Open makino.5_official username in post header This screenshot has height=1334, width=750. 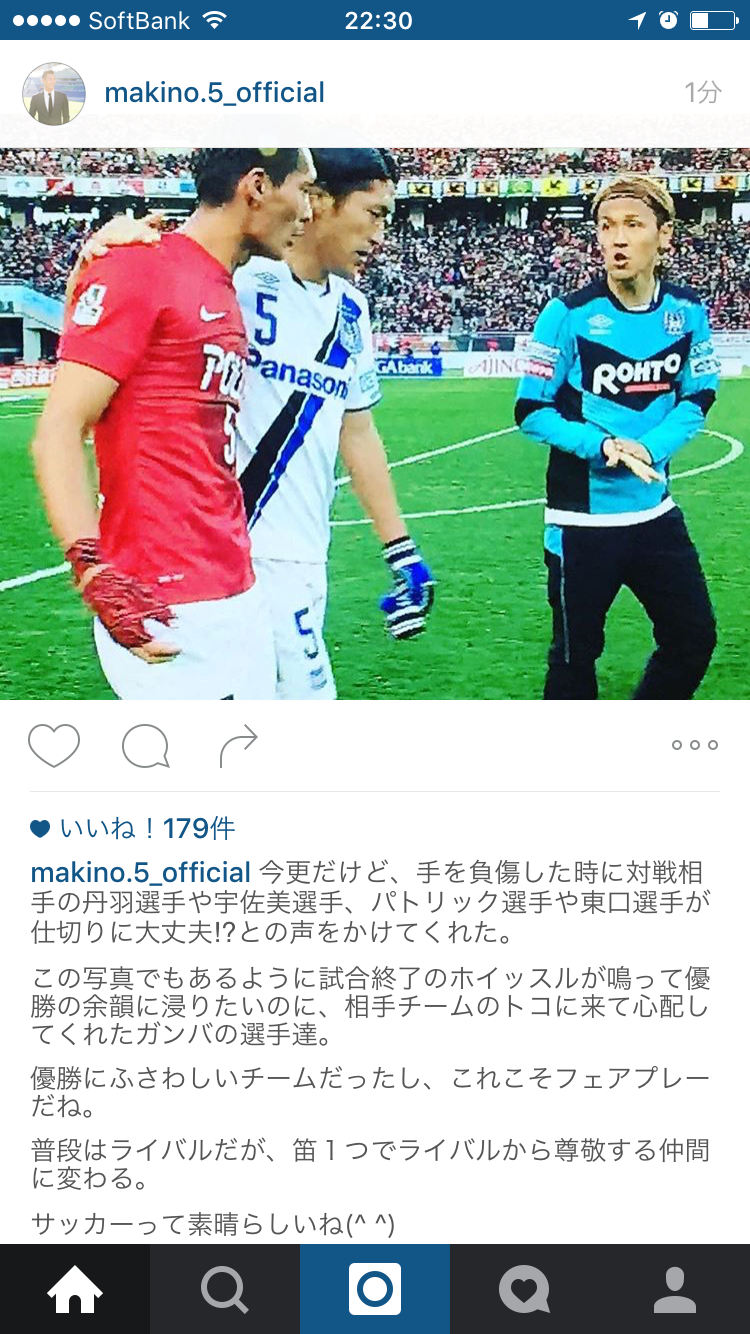[x=215, y=93]
